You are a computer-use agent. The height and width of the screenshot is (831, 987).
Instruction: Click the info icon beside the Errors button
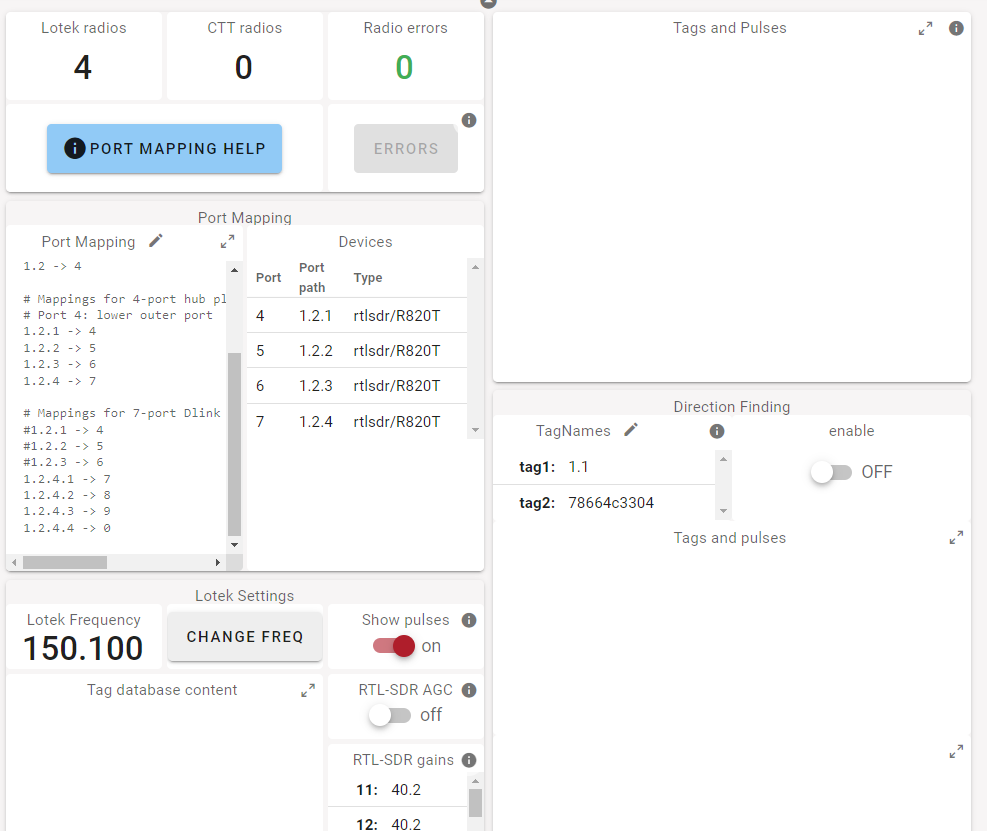[469, 120]
